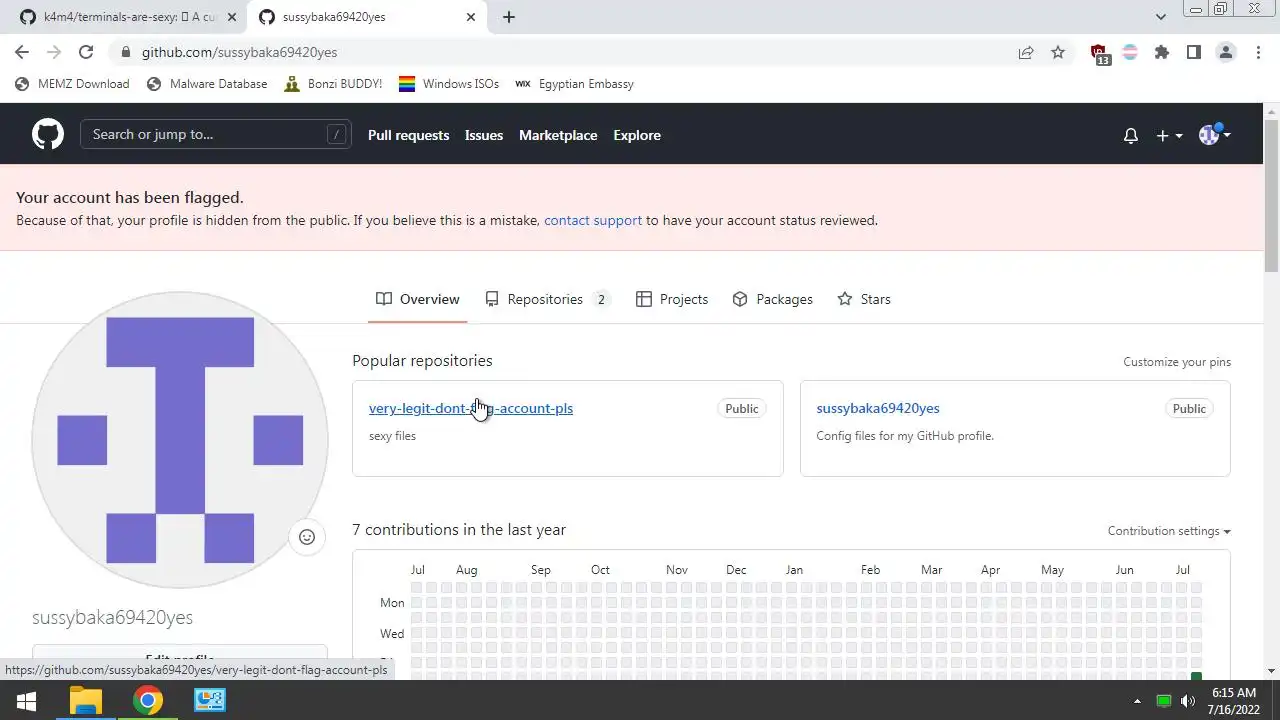Click the address bar URL
The width and height of the screenshot is (1280, 720).
coord(239,52)
